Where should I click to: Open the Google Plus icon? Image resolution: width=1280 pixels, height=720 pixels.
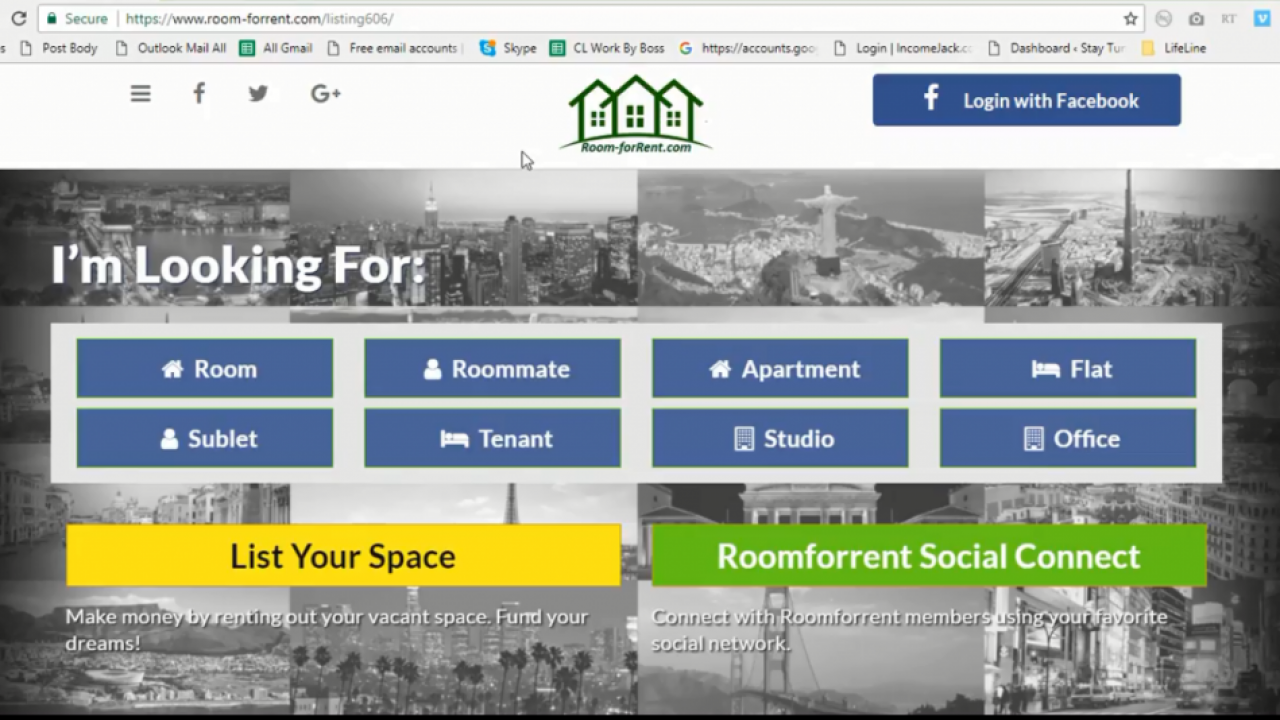point(325,94)
